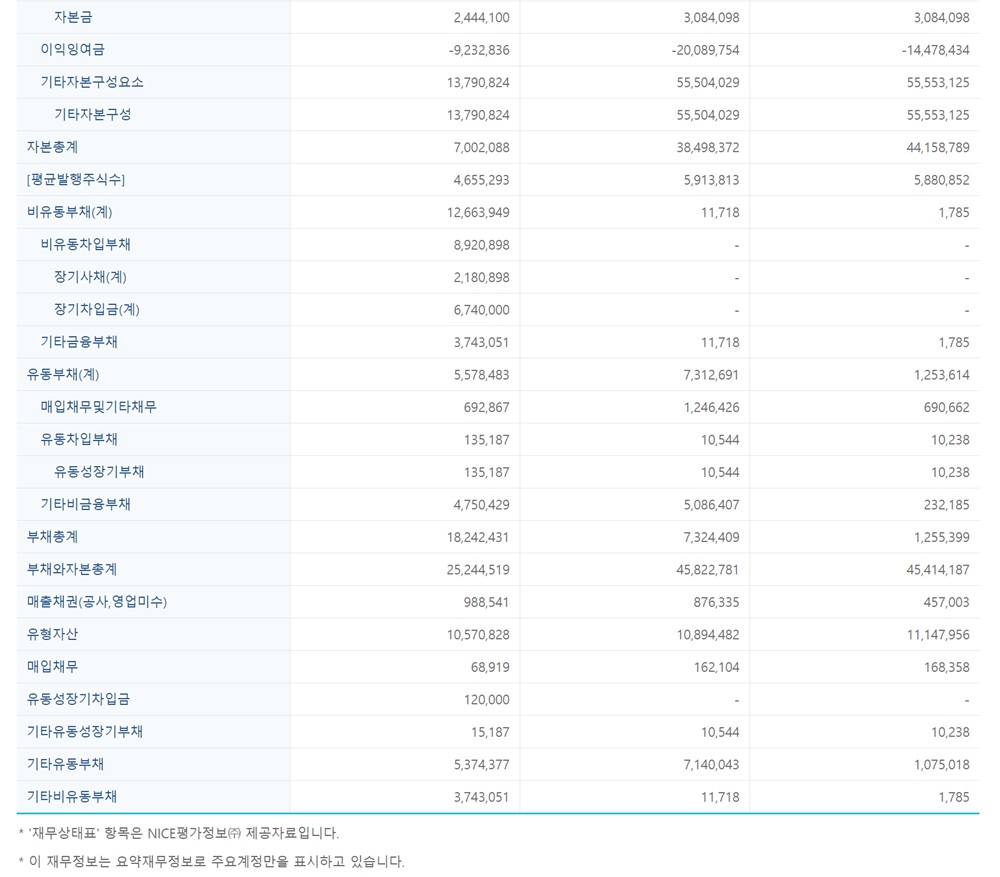The height and width of the screenshot is (877, 1000).
Task: Select the value 7,324,409
Action: [x=712, y=538]
